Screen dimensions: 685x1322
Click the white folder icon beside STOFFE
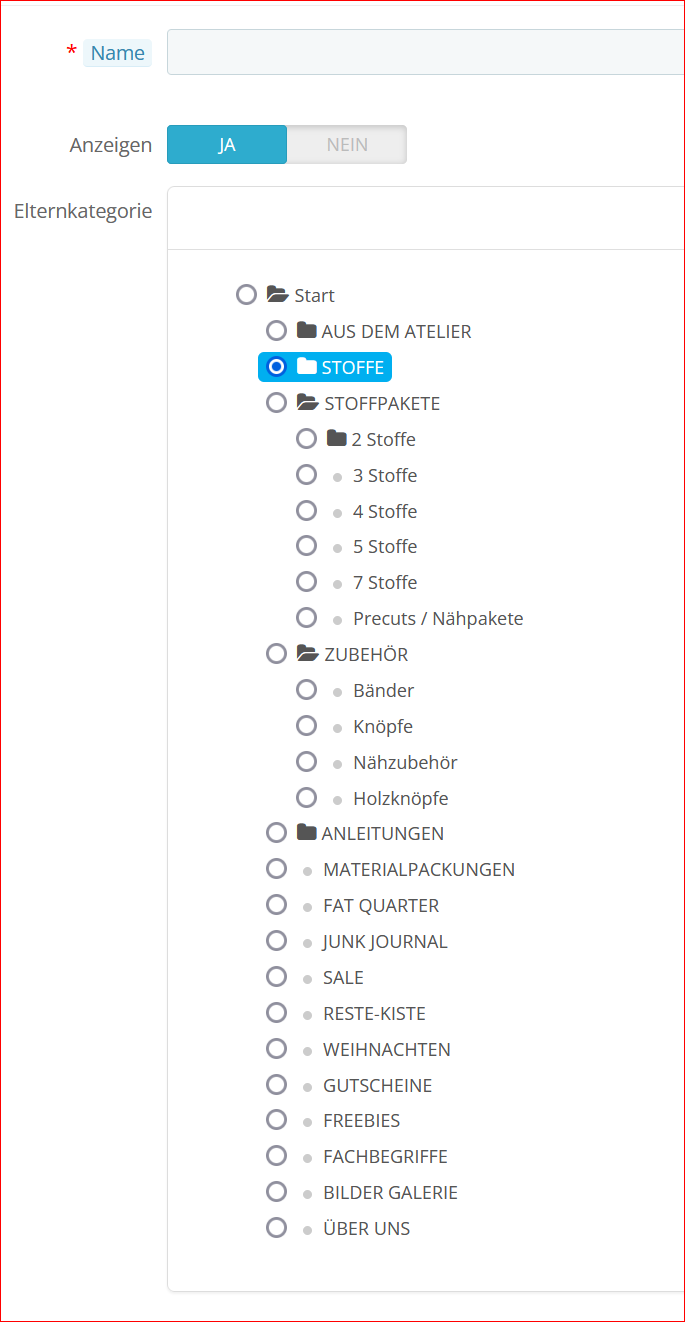(306, 367)
